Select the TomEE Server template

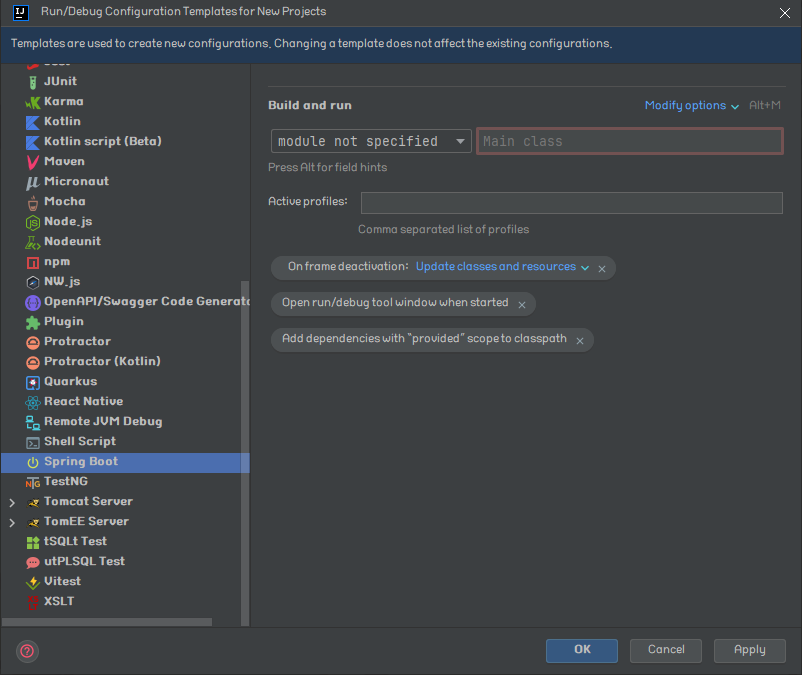click(x=125, y=521)
